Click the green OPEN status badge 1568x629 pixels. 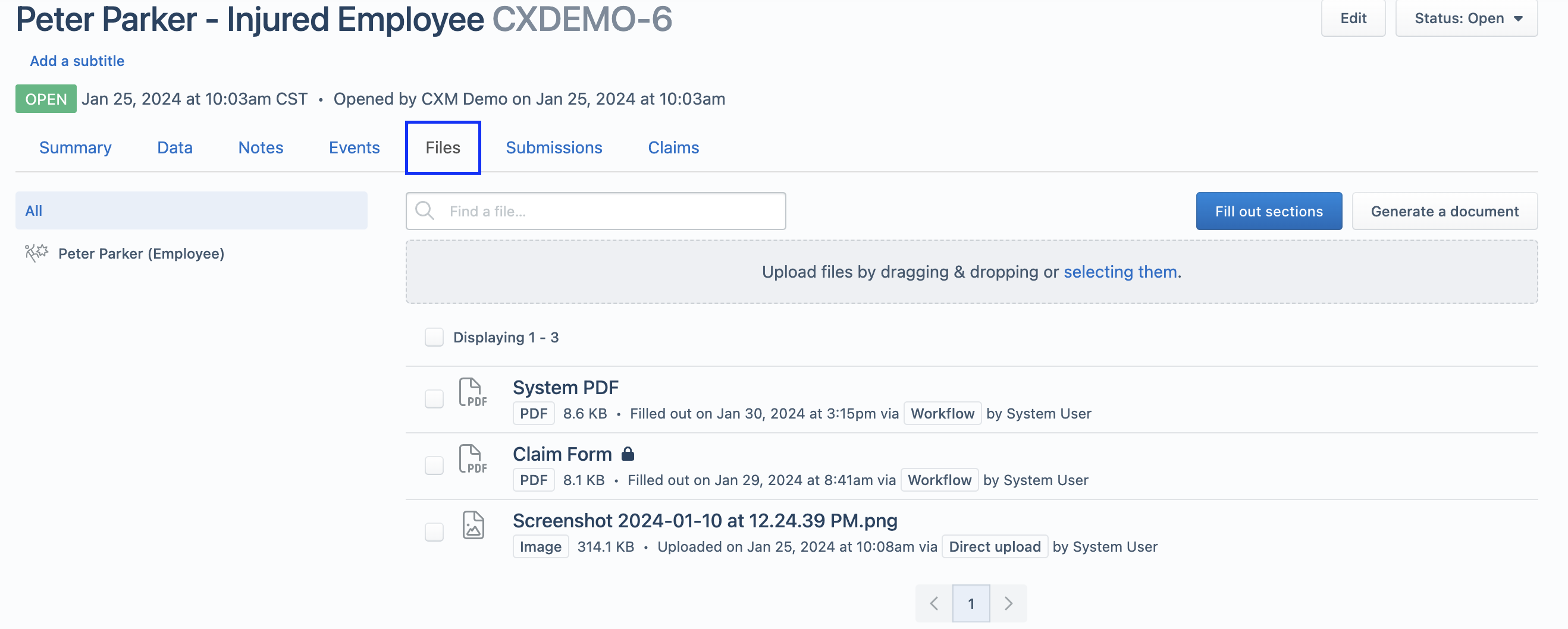pos(46,99)
